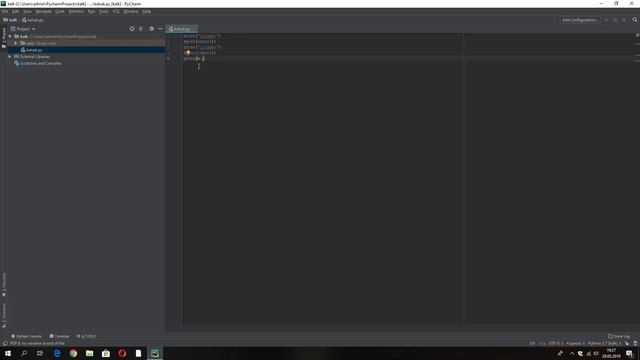This screenshot has width=640, height=360.
Task: Click the locate-file target icon in Project panel
Action: click(132, 29)
